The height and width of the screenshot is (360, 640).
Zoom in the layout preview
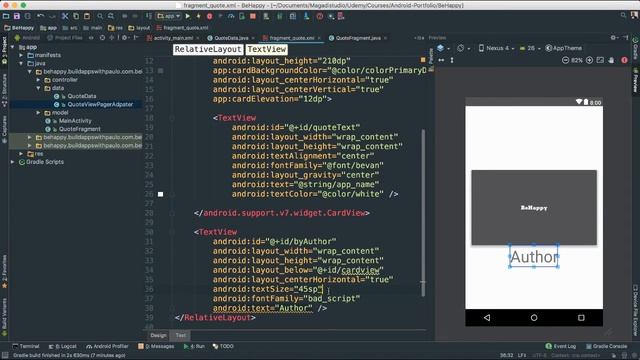click(589, 60)
